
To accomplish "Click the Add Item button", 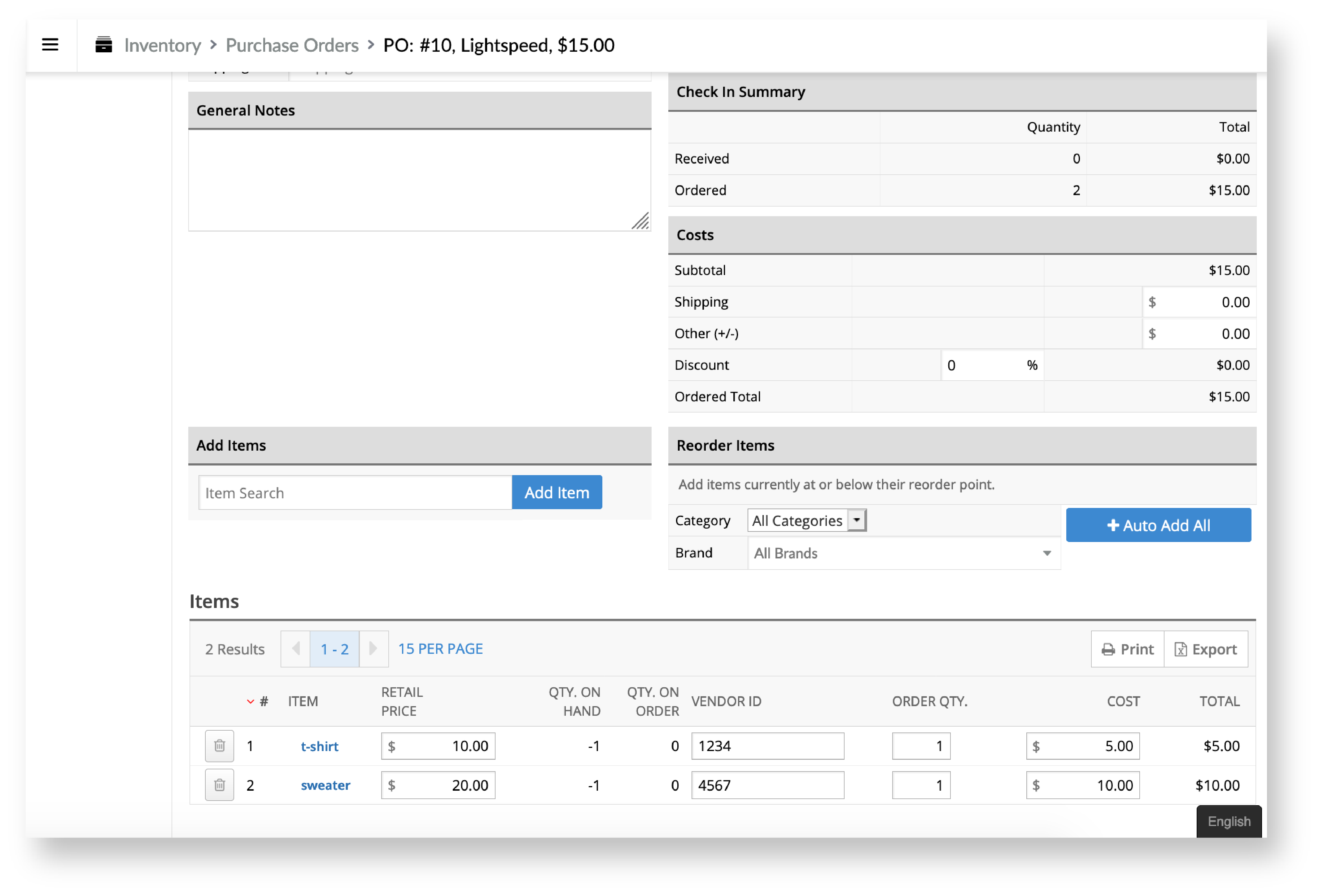I will (557, 492).
